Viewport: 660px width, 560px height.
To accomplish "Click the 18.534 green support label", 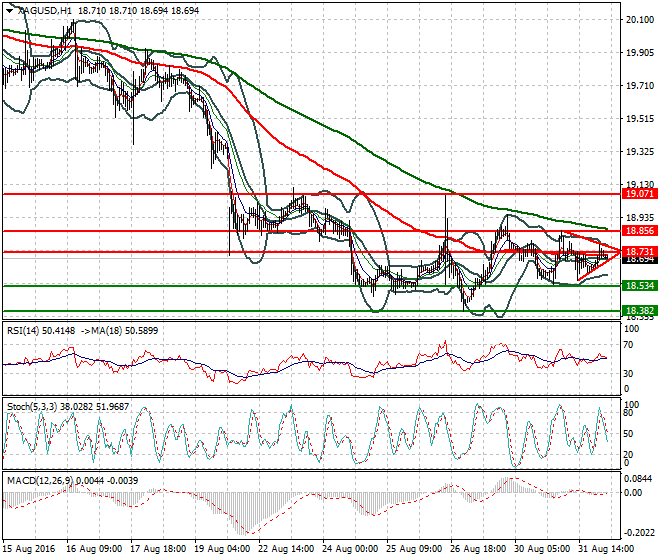I will (640, 286).
